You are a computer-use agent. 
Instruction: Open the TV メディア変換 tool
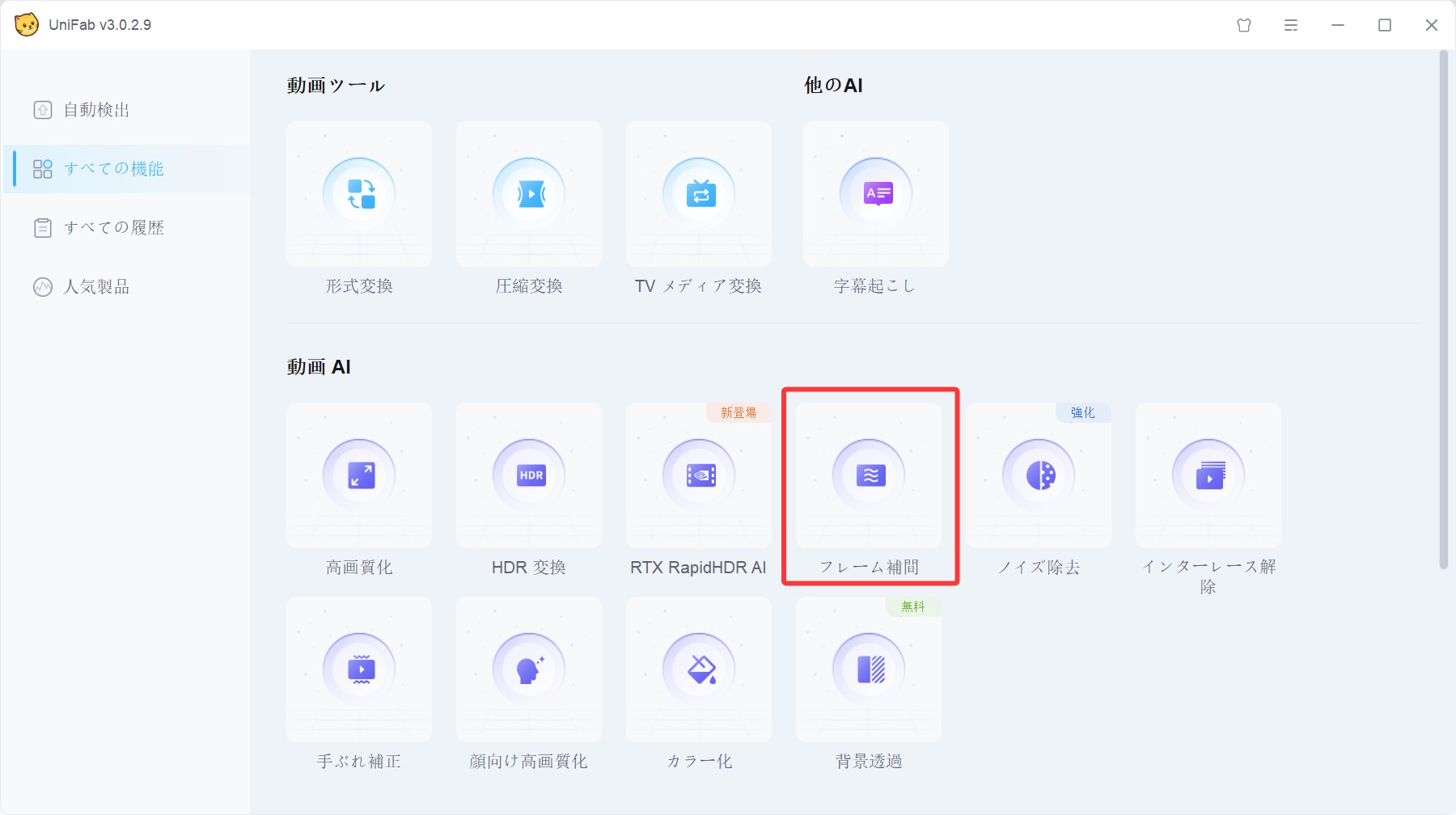click(x=698, y=194)
